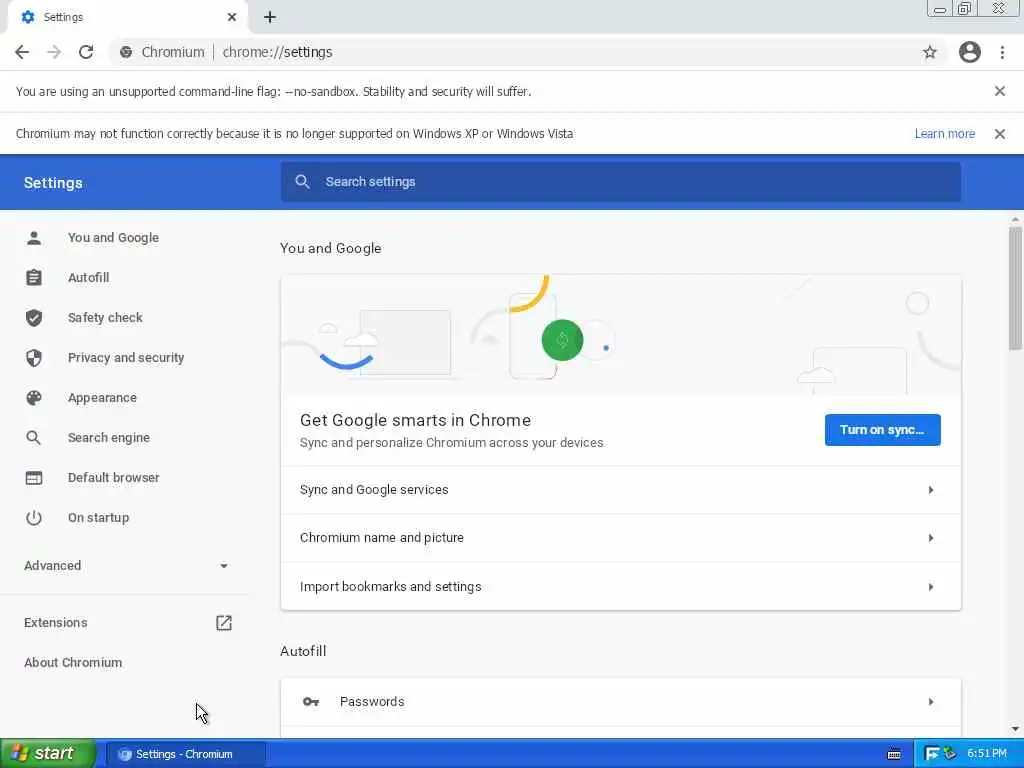
Task: Expand the Advanced section arrow
Action: pyautogui.click(x=224, y=566)
